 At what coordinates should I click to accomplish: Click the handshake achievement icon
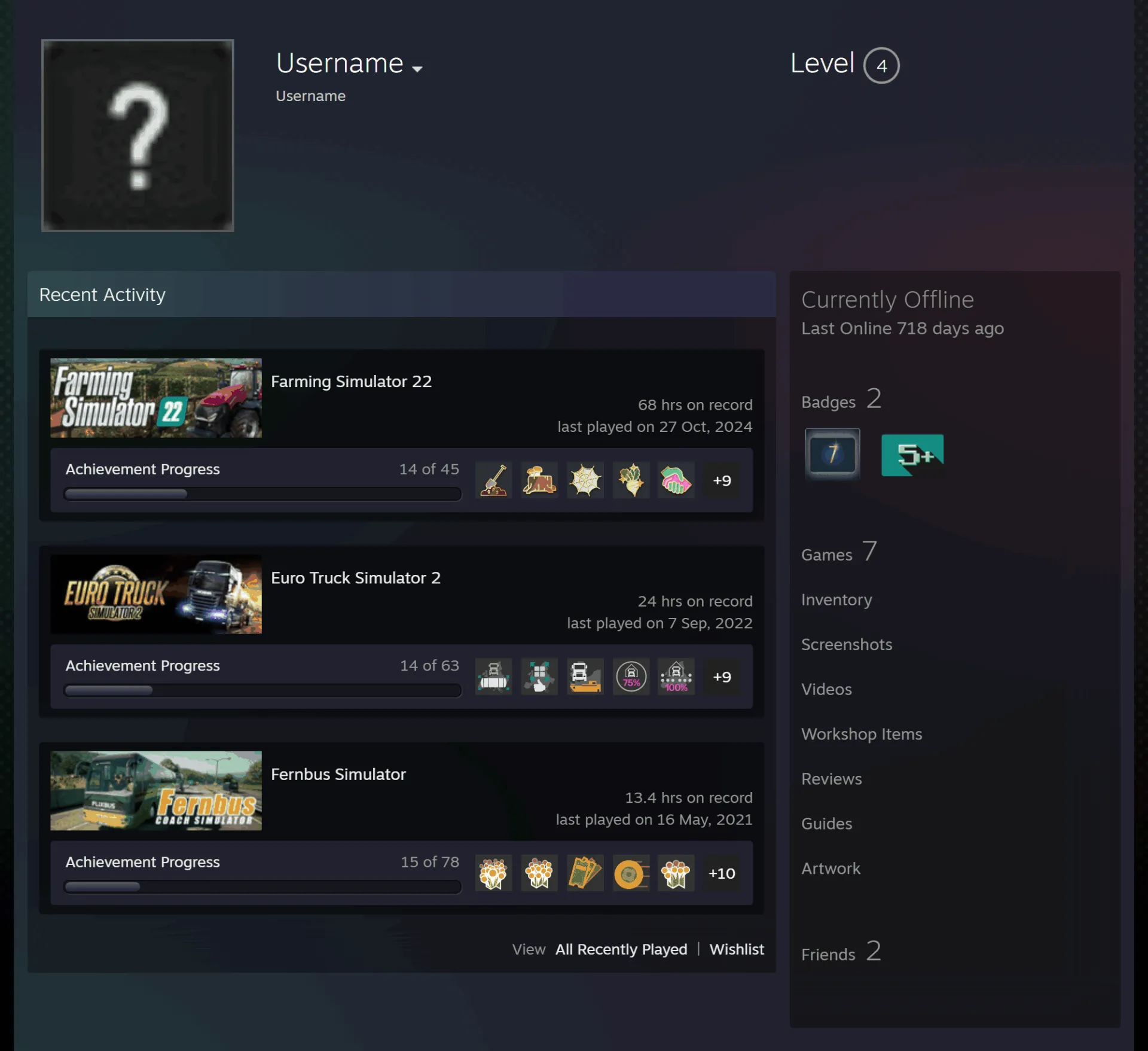[x=676, y=480]
